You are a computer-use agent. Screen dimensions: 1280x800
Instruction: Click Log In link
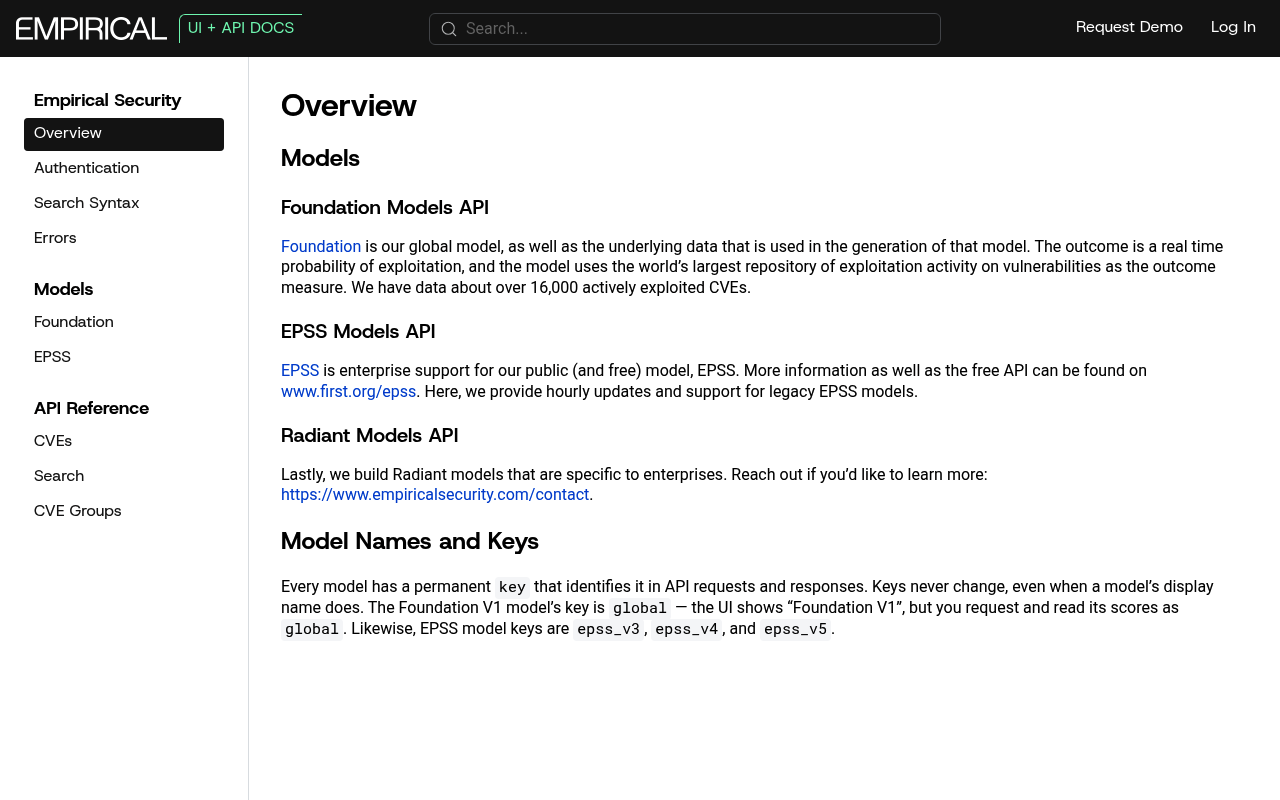coord(1233,27)
